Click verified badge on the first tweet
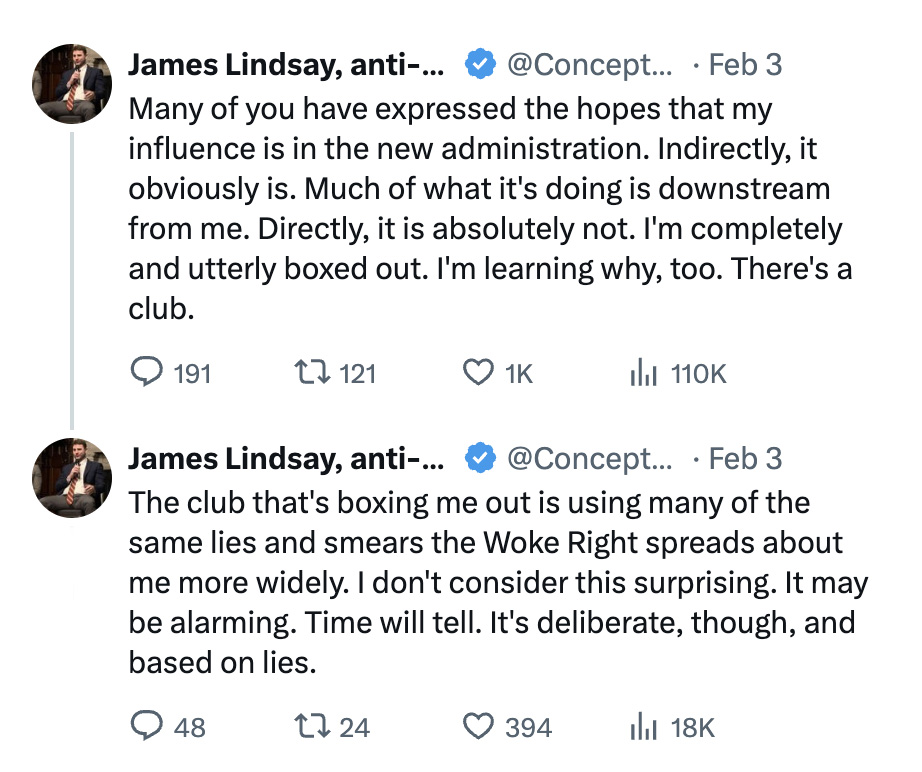The height and width of the screenshot is (772, 922). click(481, 66)
